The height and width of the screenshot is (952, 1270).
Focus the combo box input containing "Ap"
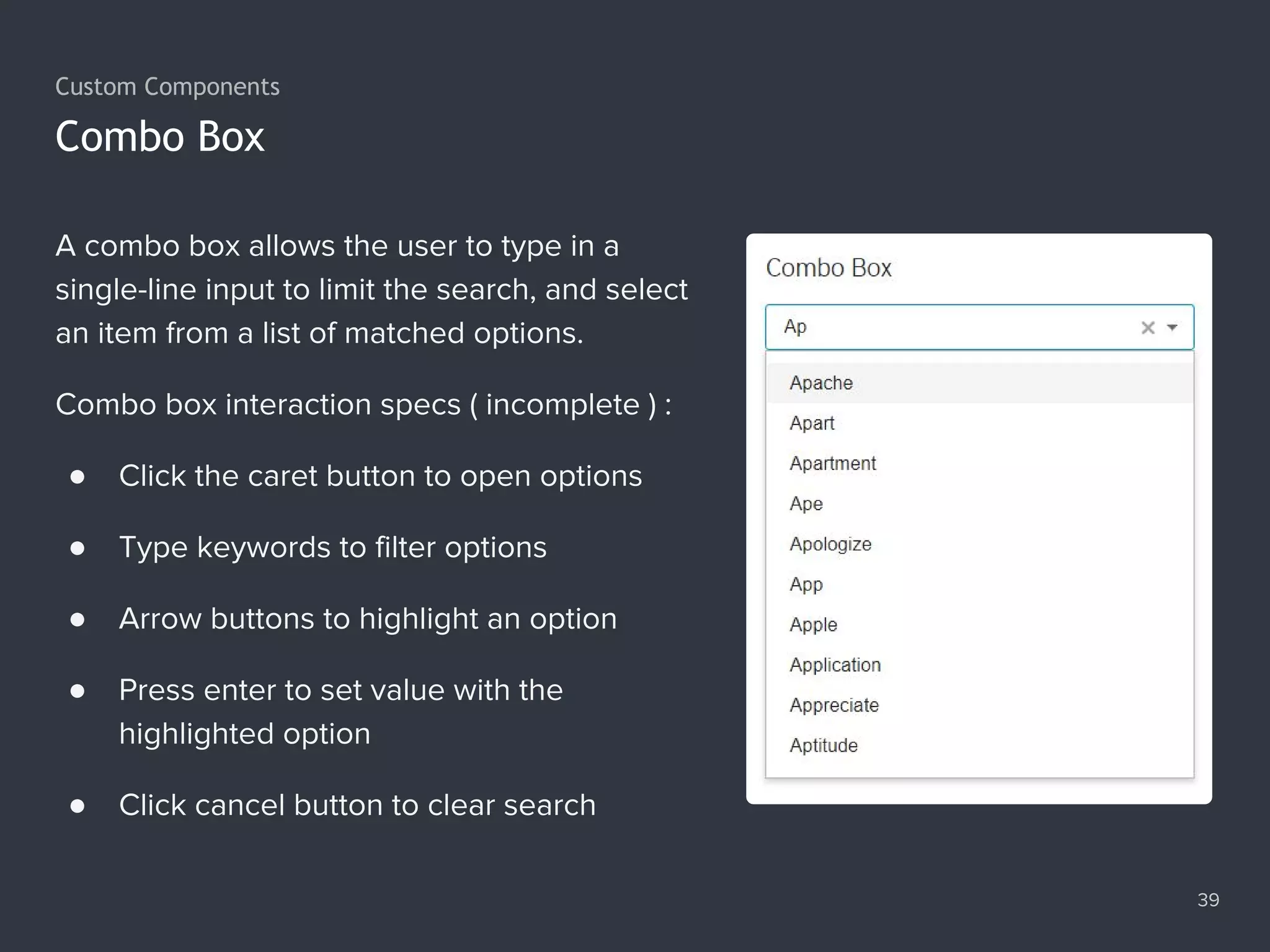pyautogui.click(x=979, y=327)
